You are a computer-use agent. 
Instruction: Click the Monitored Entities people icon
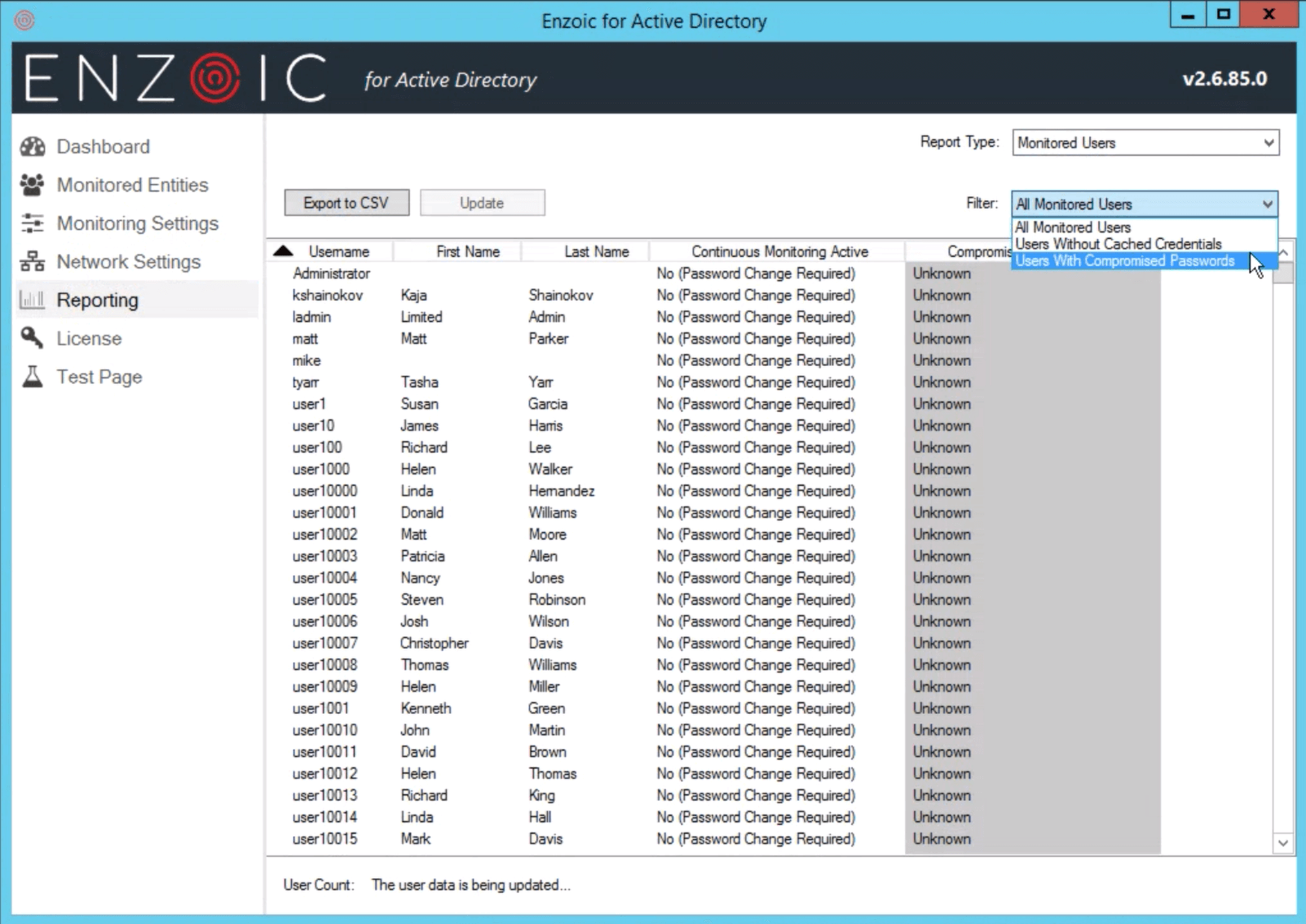point(33,185)
